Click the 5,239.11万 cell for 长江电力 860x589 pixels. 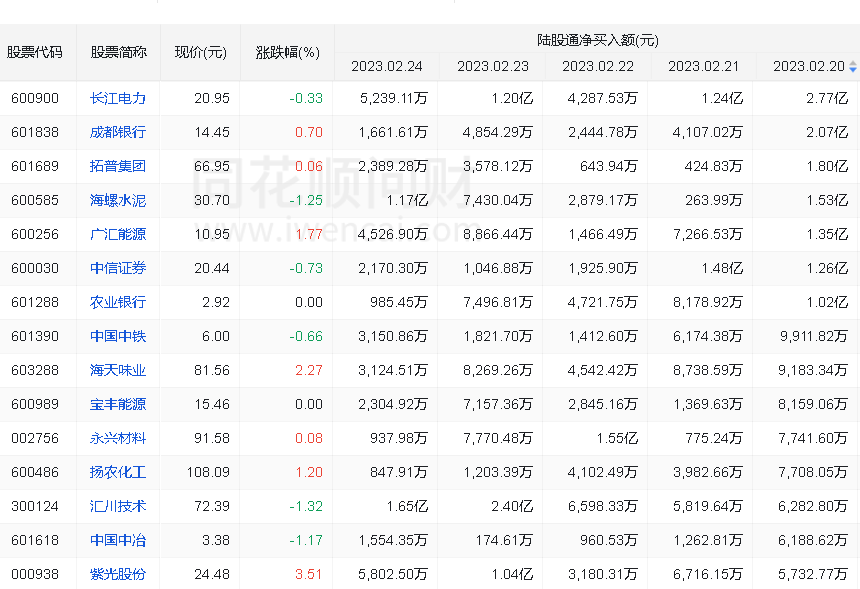(x=394, y=98)
